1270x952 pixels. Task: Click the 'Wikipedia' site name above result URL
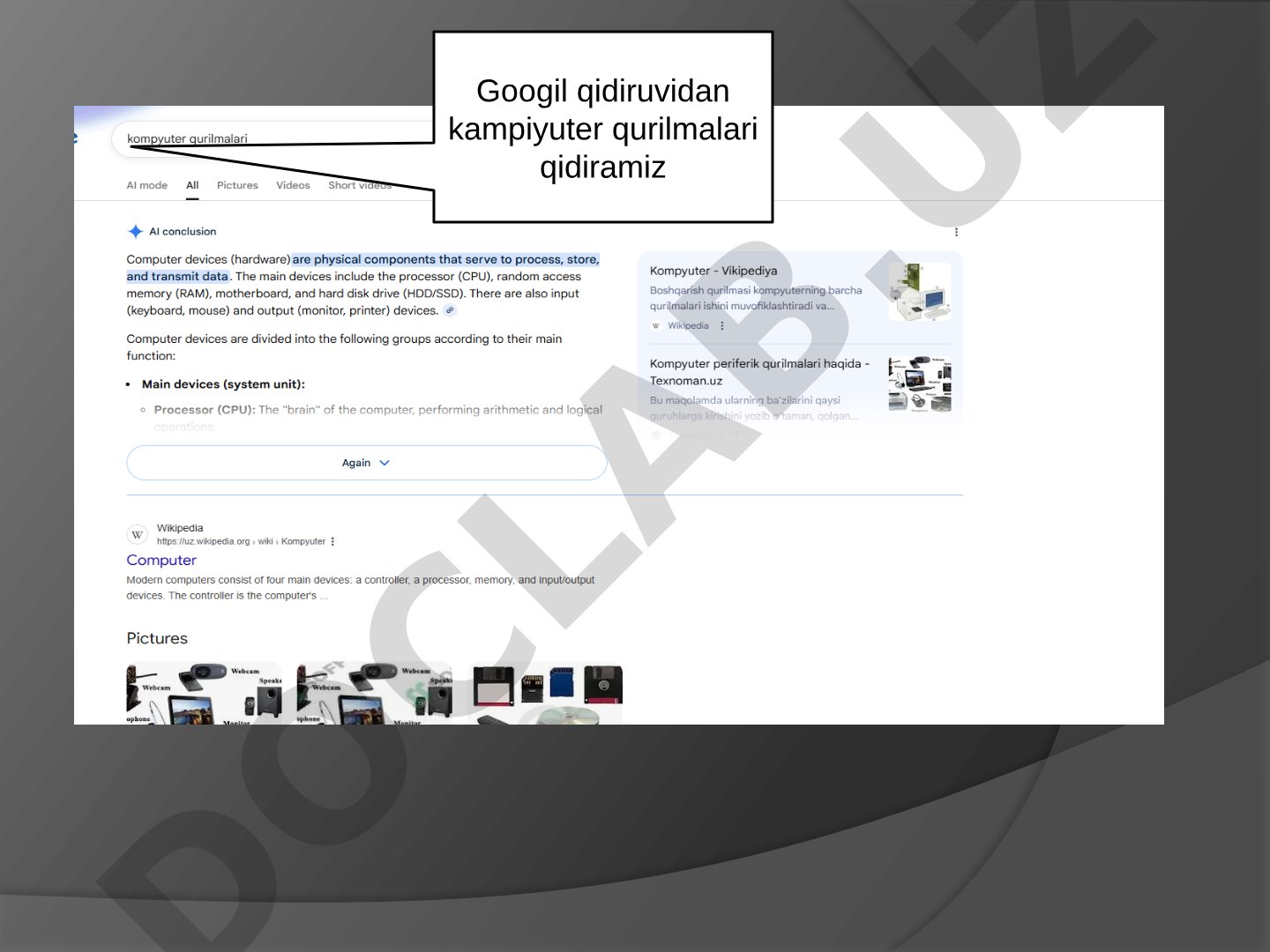click(180, 528)
